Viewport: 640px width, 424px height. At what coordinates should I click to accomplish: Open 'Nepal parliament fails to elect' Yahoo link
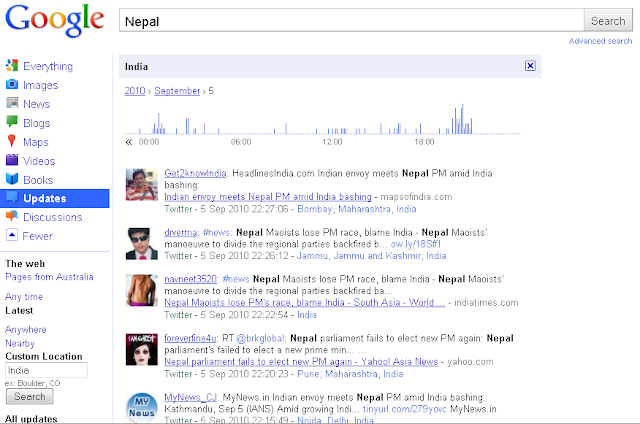(x=301, y=362)
